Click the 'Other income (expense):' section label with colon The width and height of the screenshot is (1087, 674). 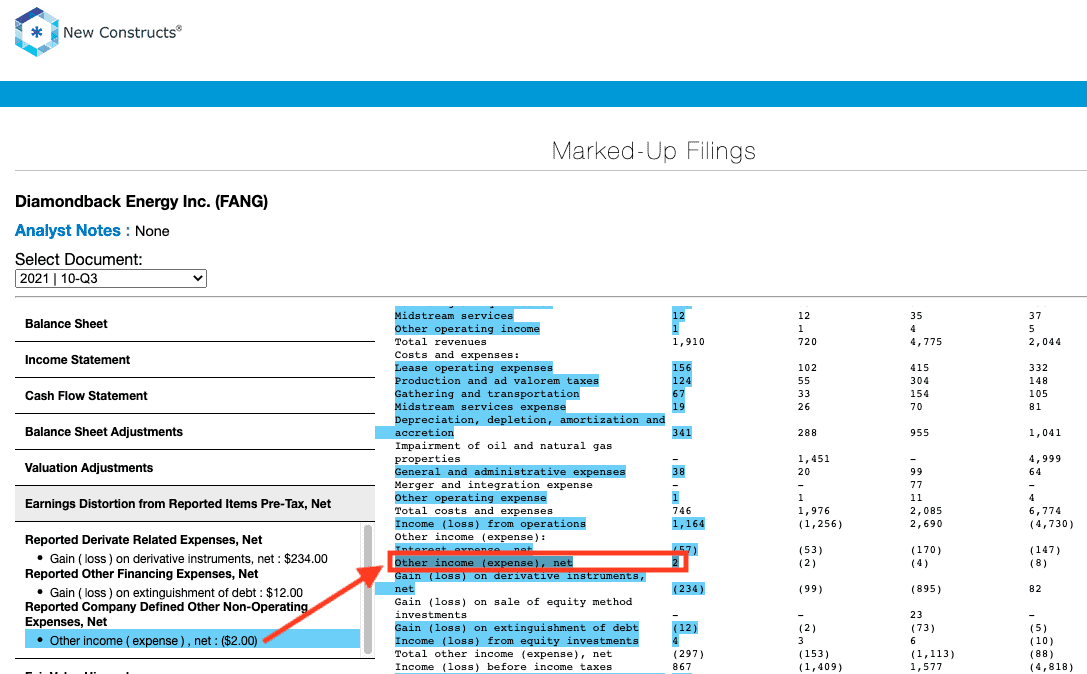pyautogui.click(x=470, y=537)
